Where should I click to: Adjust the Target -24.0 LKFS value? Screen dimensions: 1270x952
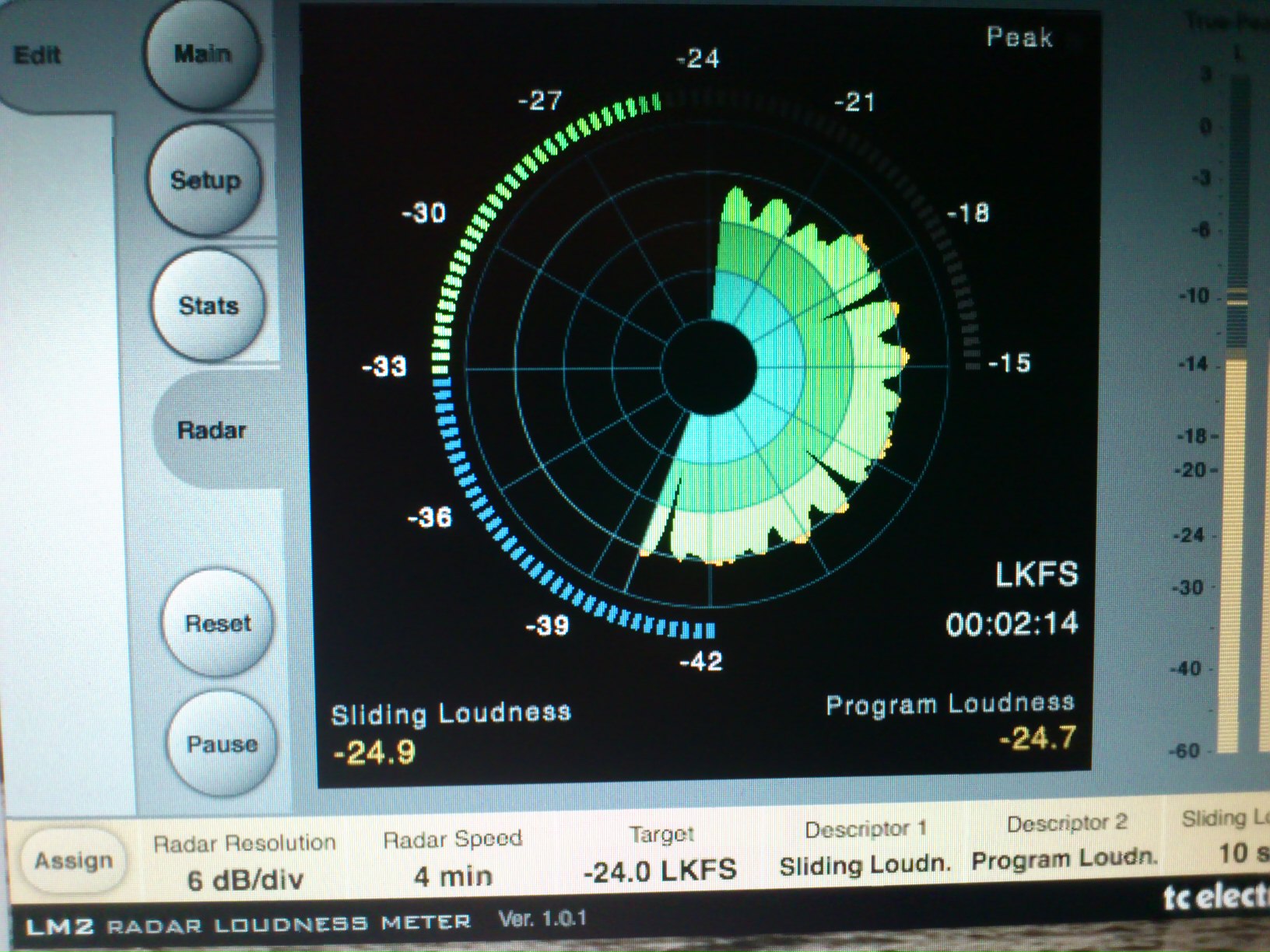(x=660, y=853)
